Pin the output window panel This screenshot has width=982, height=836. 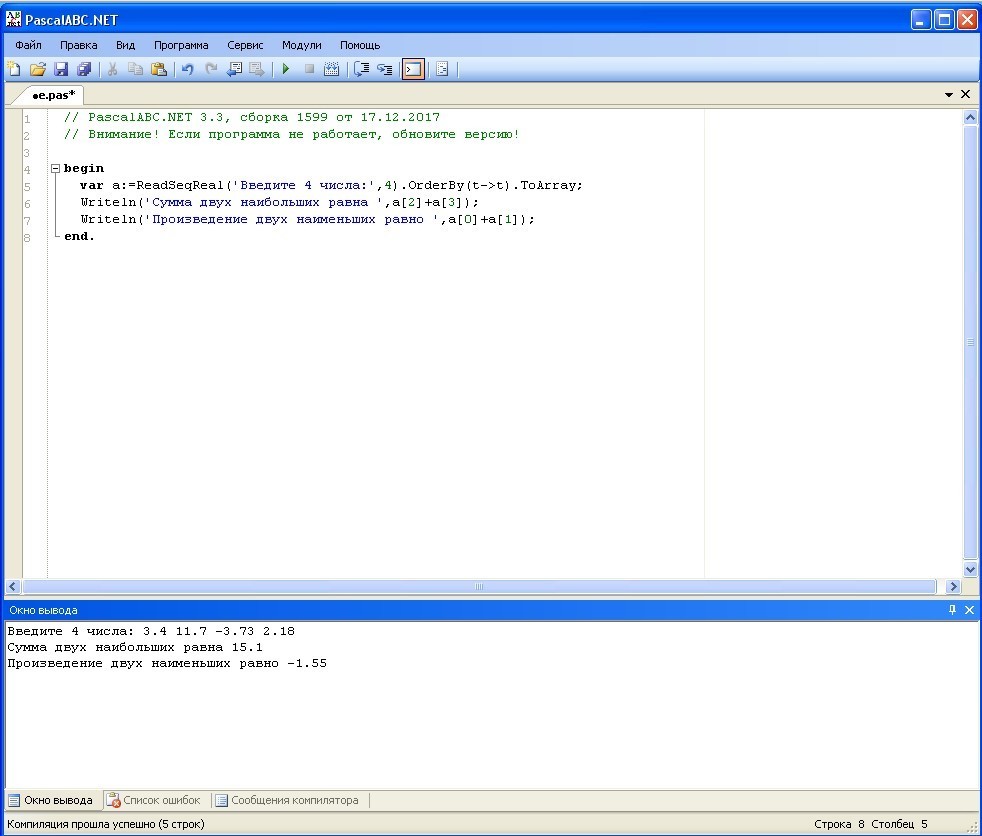tap(952, 609)
